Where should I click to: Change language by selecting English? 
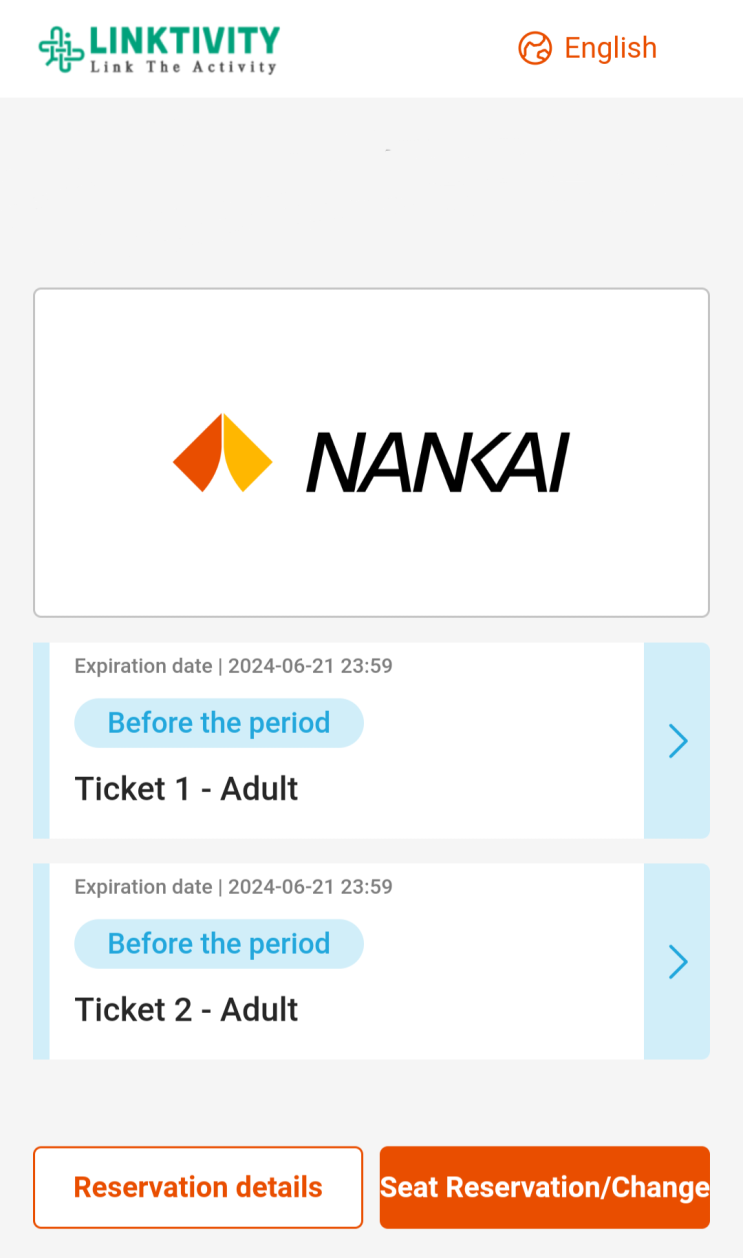coord(610,48)
